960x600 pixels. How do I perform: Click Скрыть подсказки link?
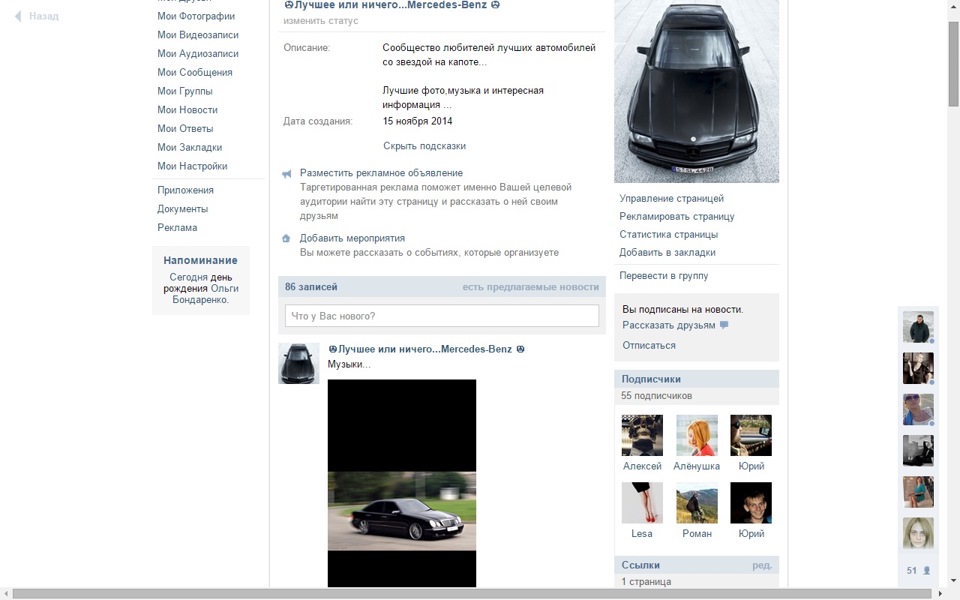click(x=424, y=146)
